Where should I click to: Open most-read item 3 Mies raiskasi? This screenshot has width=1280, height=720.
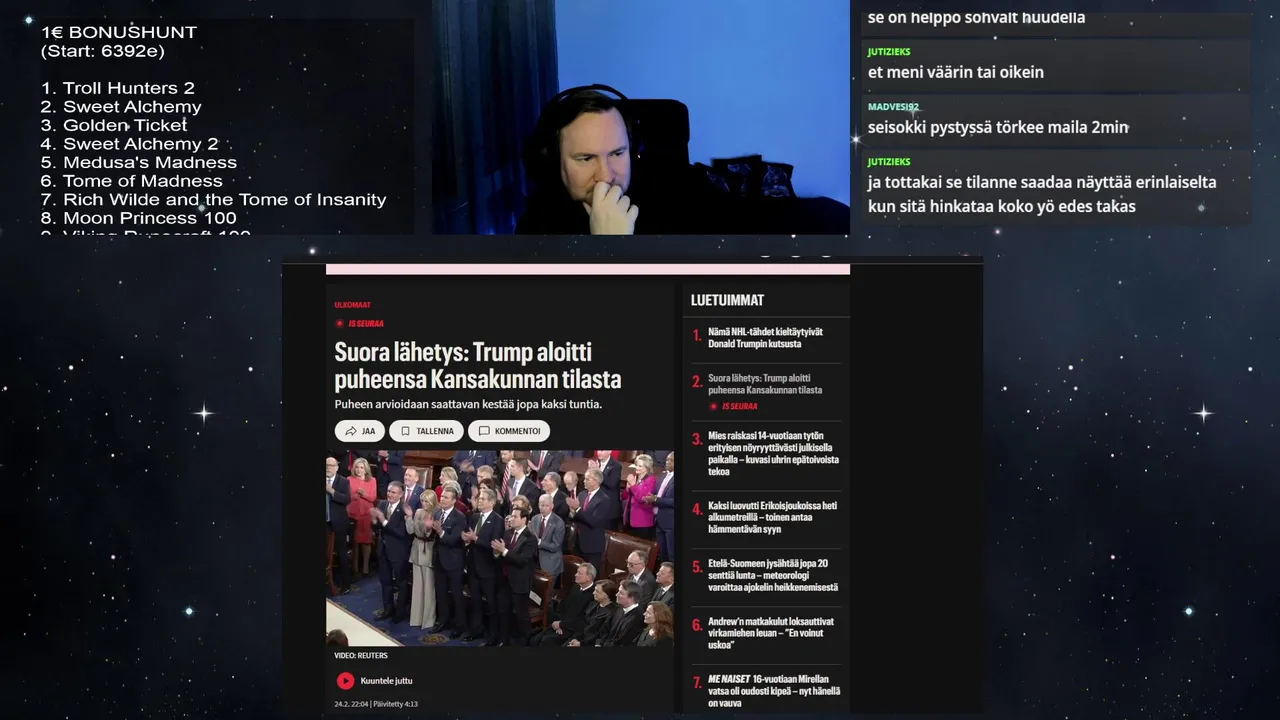pos(773,454)
